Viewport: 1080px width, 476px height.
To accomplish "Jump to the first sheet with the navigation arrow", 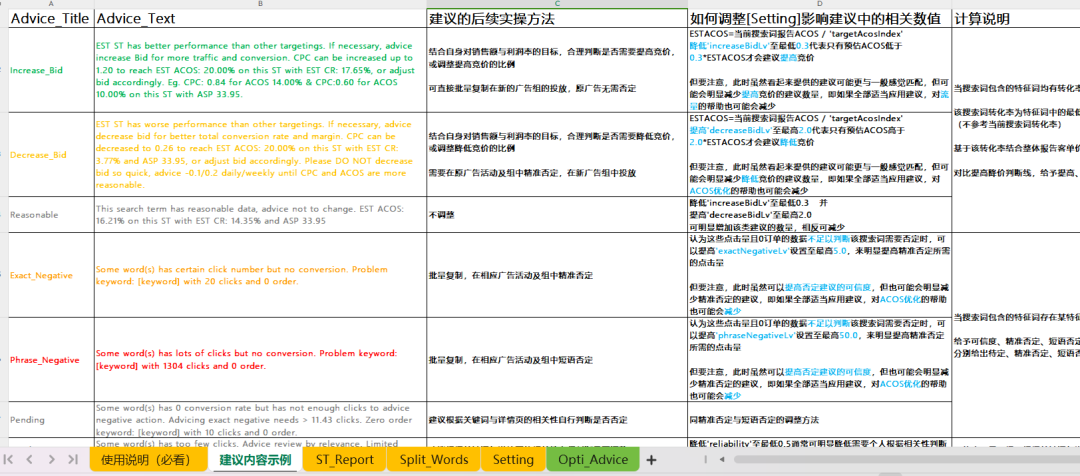I will (x=9, y=459).
